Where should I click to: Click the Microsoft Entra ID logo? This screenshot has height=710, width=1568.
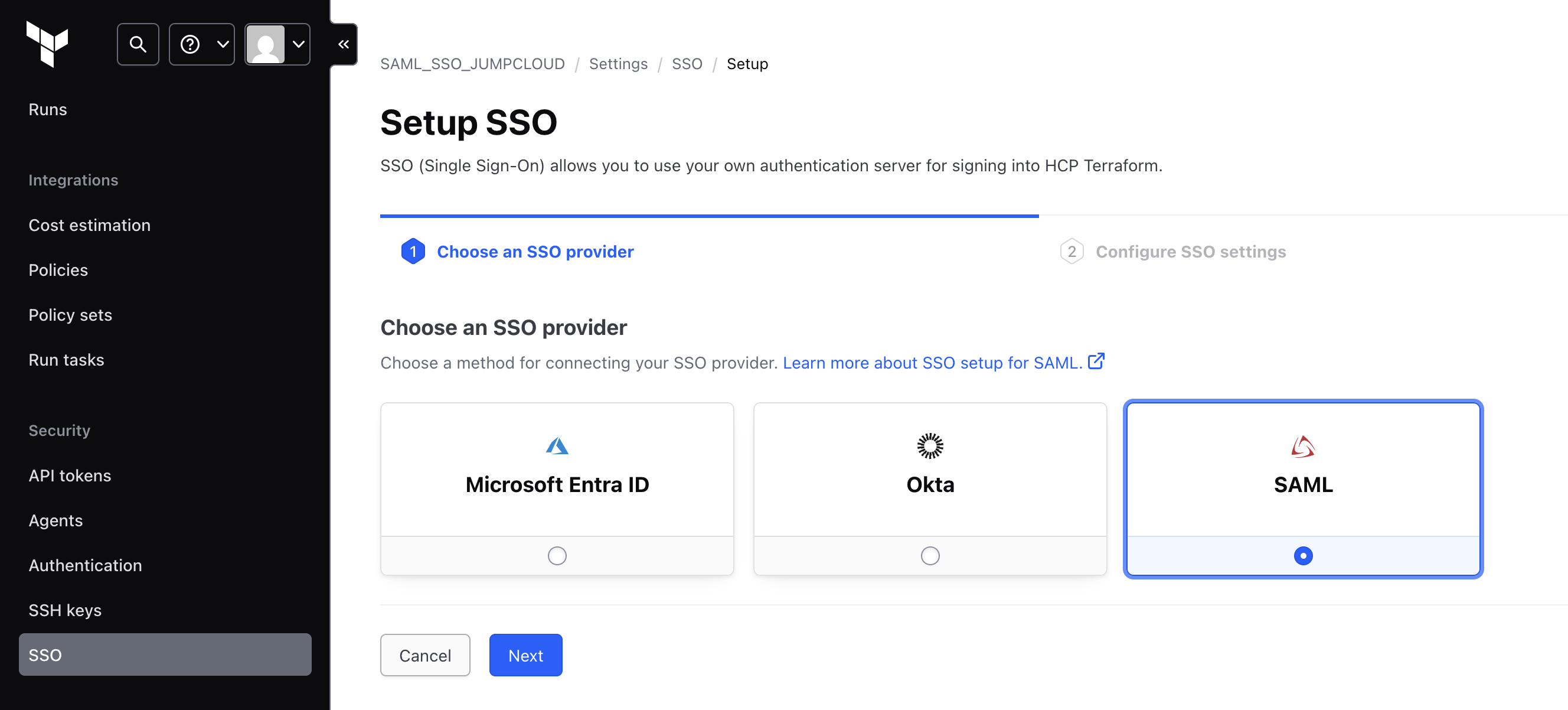[556, 446]
